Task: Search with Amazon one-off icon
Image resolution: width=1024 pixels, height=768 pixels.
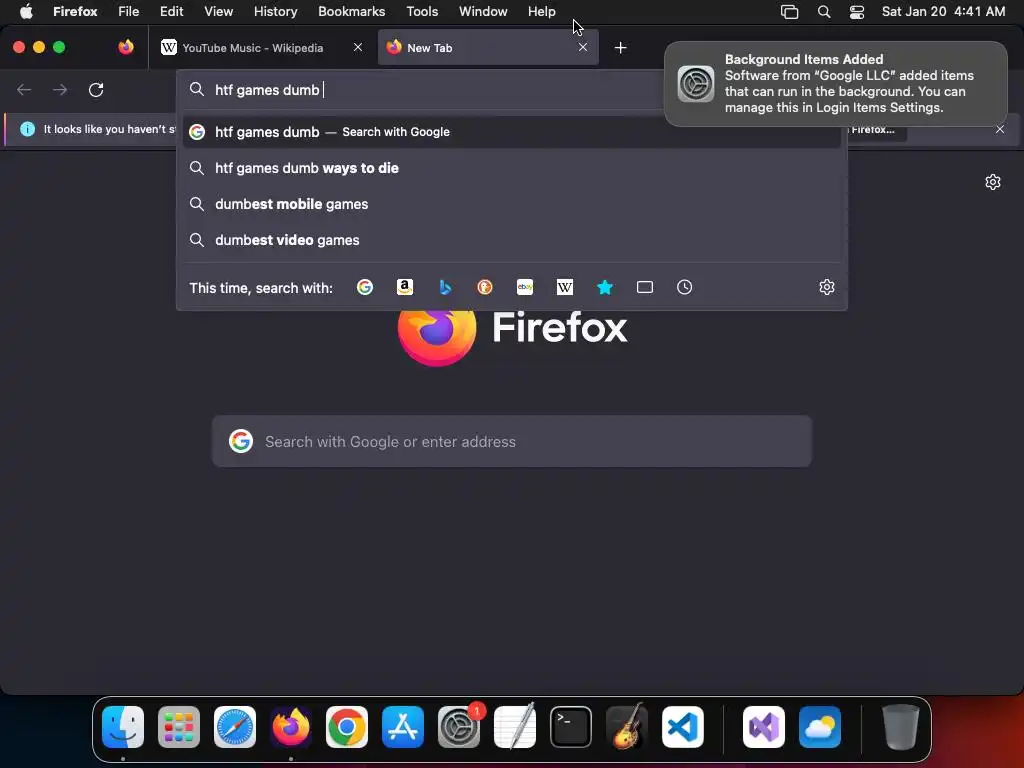Action: tap(405, 287)
